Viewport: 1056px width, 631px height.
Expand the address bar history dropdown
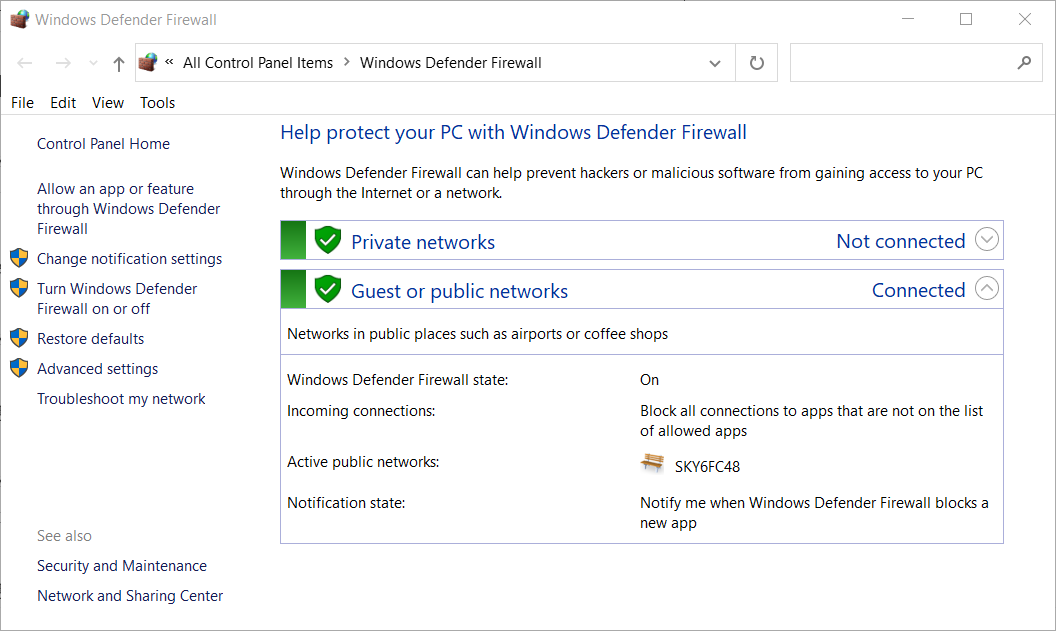tap(715, 63)
